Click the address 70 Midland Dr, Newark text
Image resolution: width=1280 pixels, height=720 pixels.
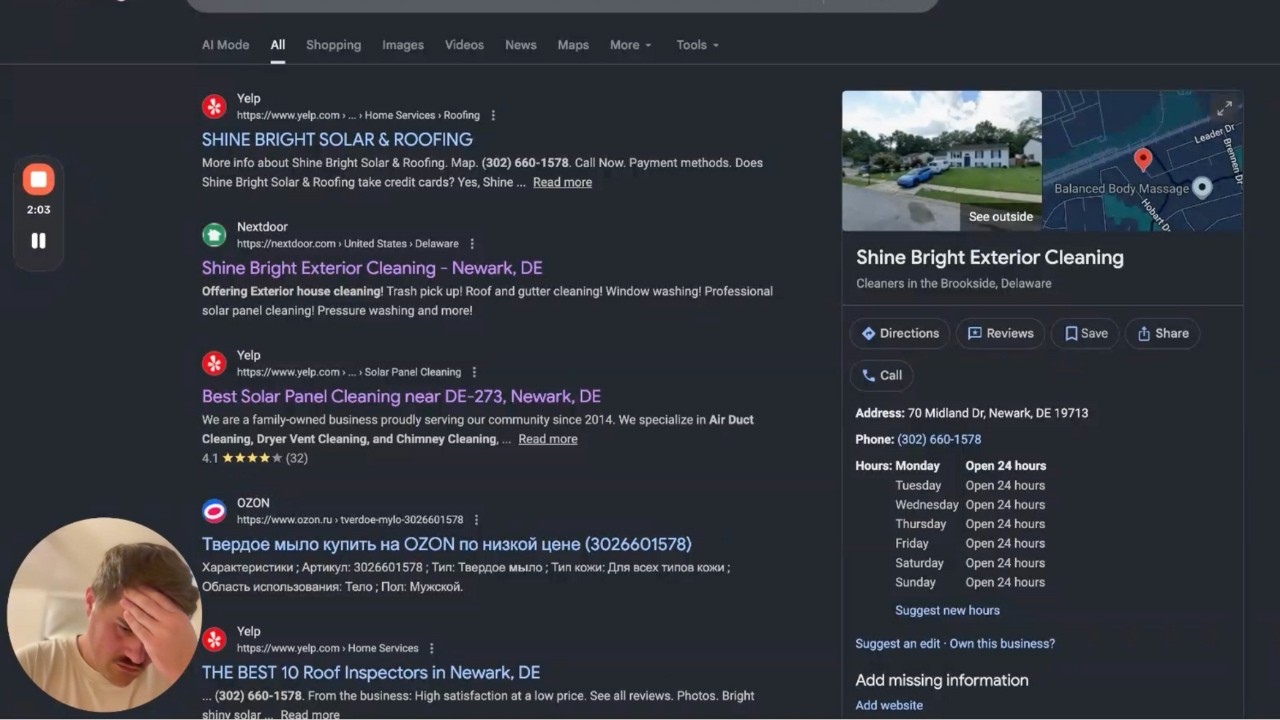pyautogui.click(x=998, y=413)
